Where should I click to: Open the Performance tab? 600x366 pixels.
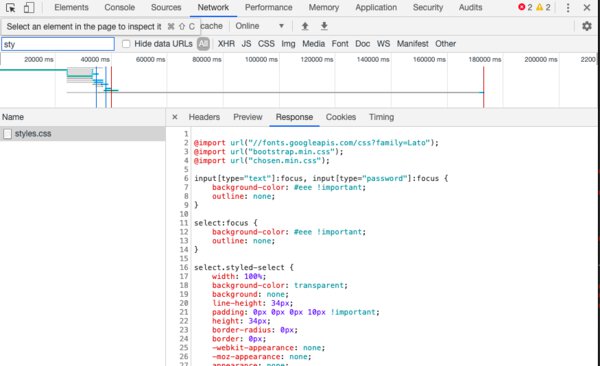tap(269, 8)
